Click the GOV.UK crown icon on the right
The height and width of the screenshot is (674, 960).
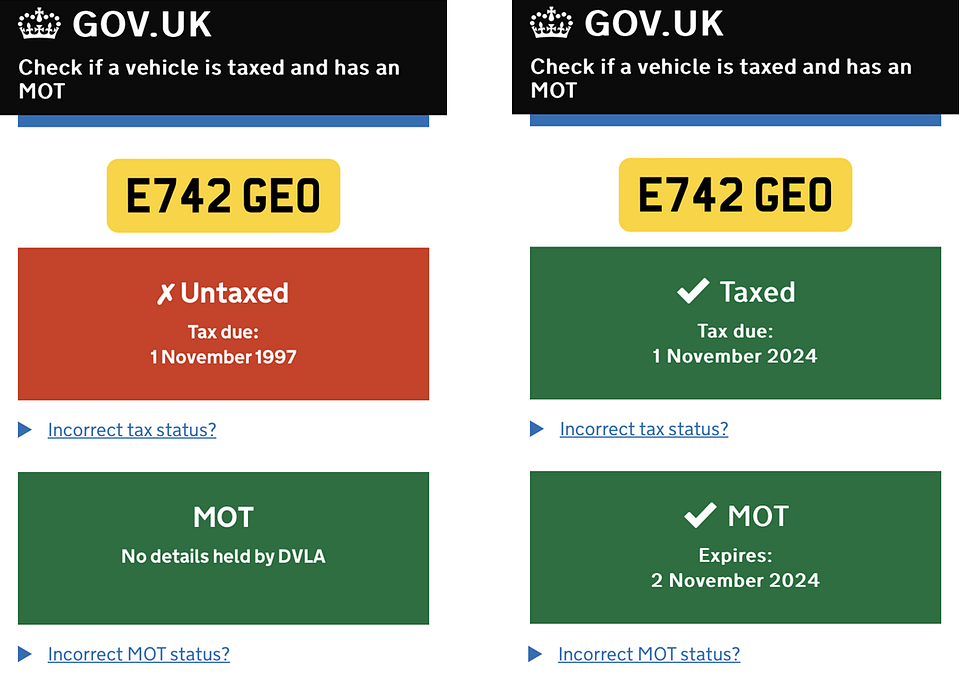tap(550, 22)
